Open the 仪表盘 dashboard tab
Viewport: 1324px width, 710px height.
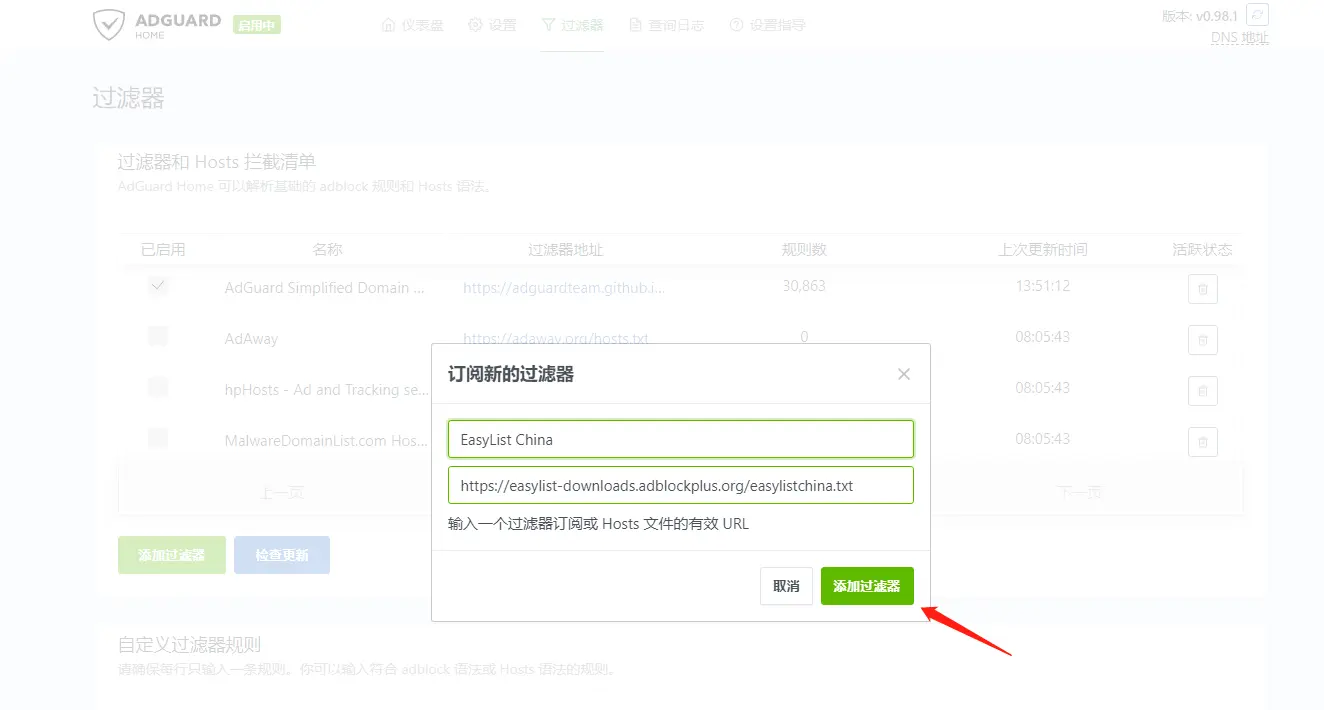tap(413, 25)
